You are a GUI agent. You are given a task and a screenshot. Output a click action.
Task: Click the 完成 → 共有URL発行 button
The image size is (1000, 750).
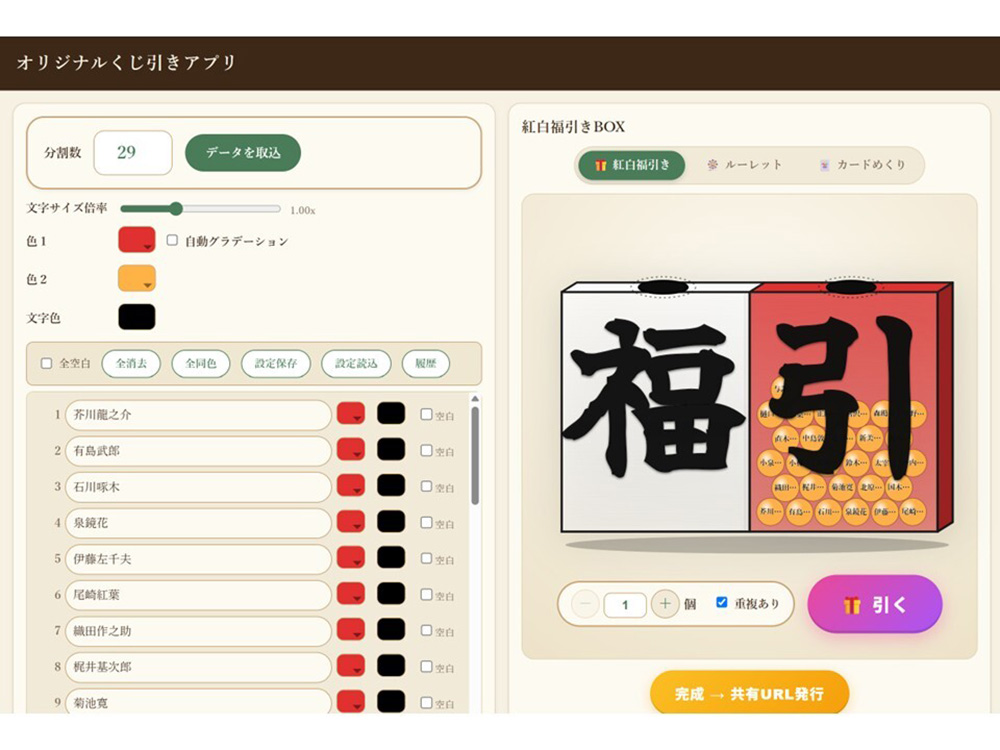pos(749,693)
